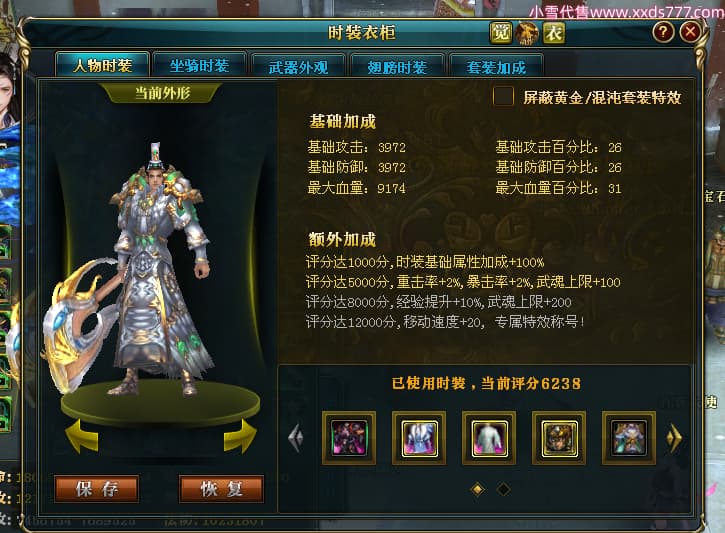Image resolution: width=725 pixels, height=533 pixels.
Task: Click the 恢复 restore button
Action: tap(221, 489)
